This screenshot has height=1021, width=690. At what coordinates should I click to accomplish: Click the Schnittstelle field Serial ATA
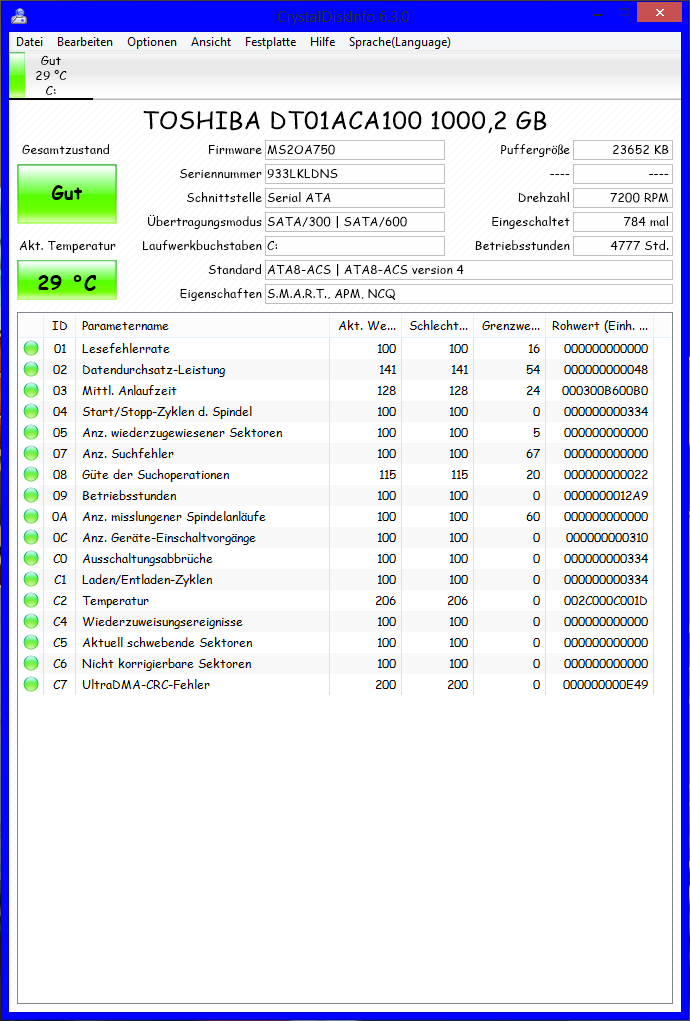355,198
